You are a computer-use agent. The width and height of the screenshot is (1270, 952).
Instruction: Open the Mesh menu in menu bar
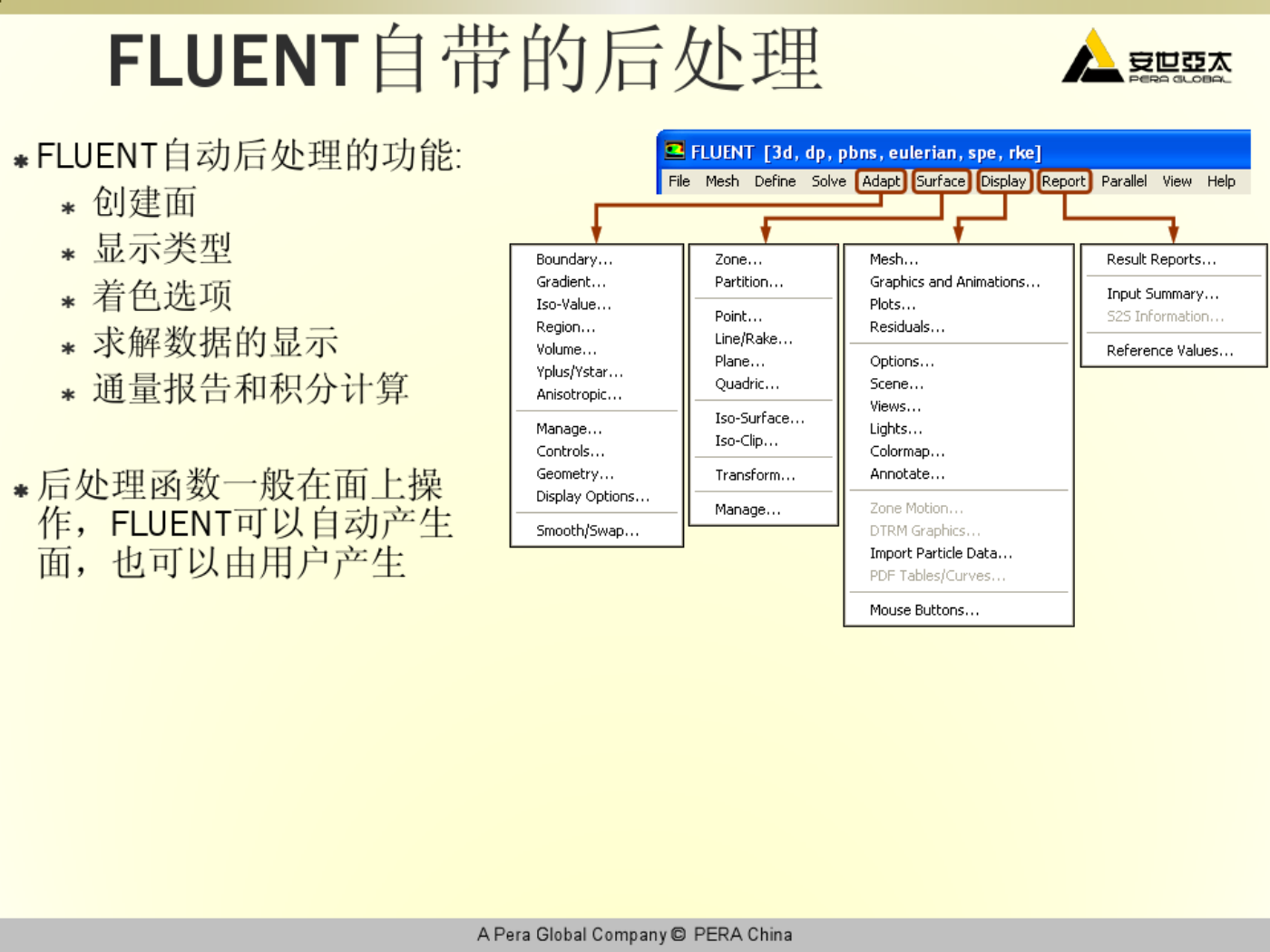point(722,181)
